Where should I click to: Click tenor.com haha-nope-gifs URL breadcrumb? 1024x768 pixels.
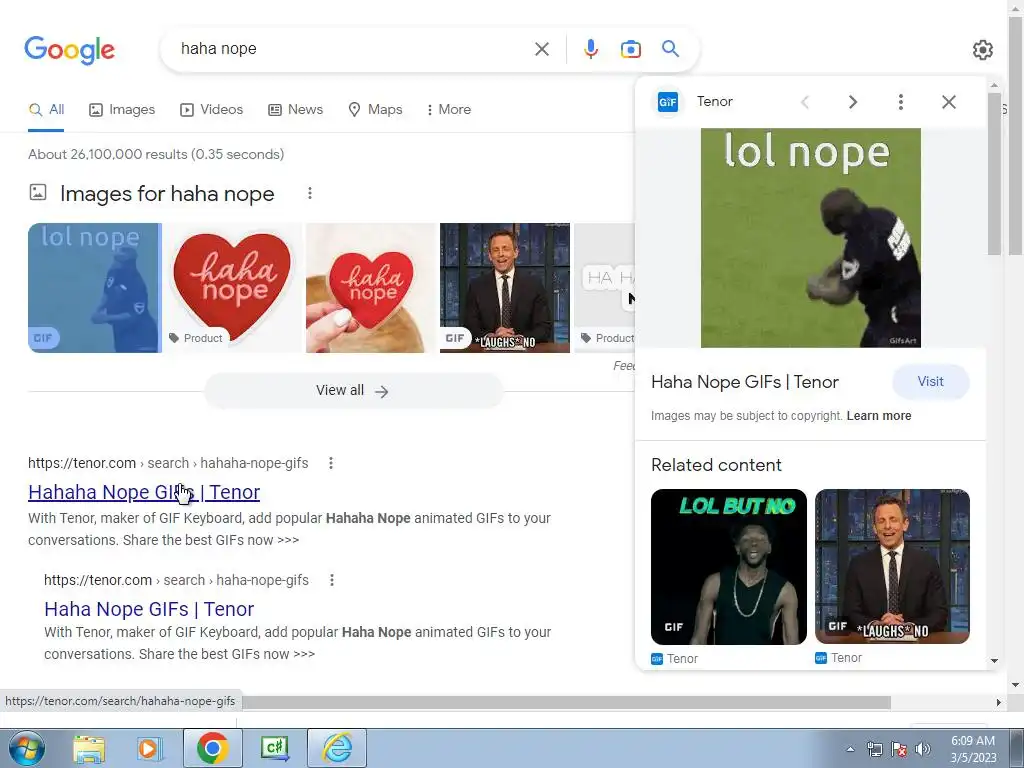tap(176, 581)
